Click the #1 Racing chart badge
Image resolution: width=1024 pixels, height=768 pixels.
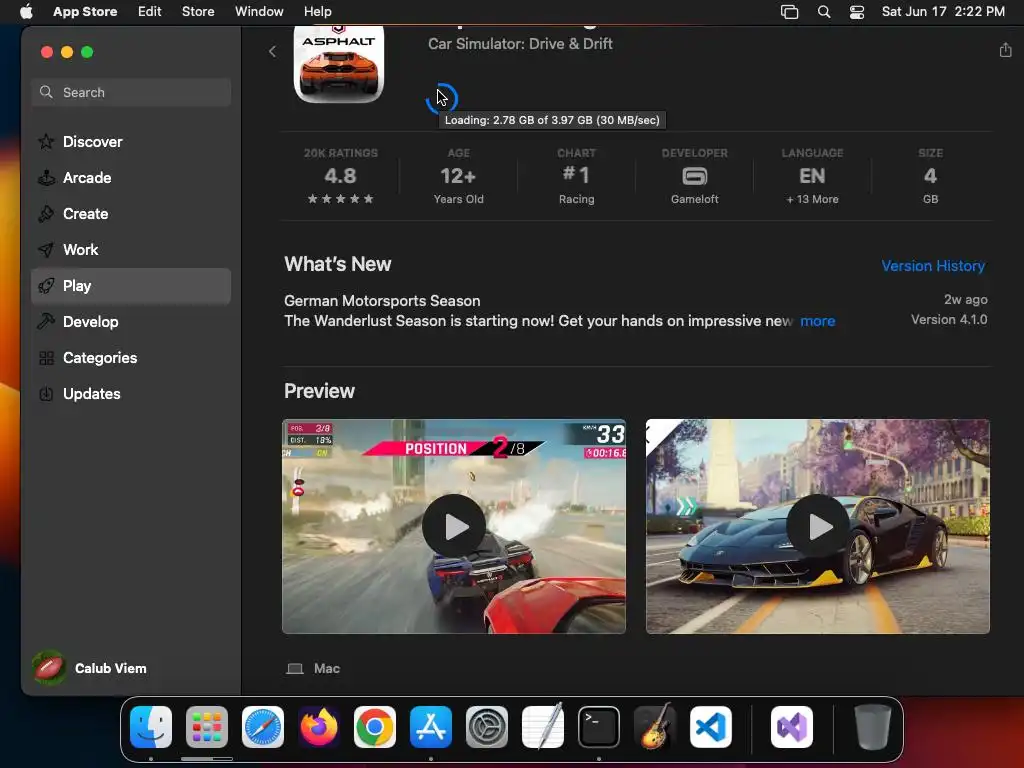[x=577, y=176]
